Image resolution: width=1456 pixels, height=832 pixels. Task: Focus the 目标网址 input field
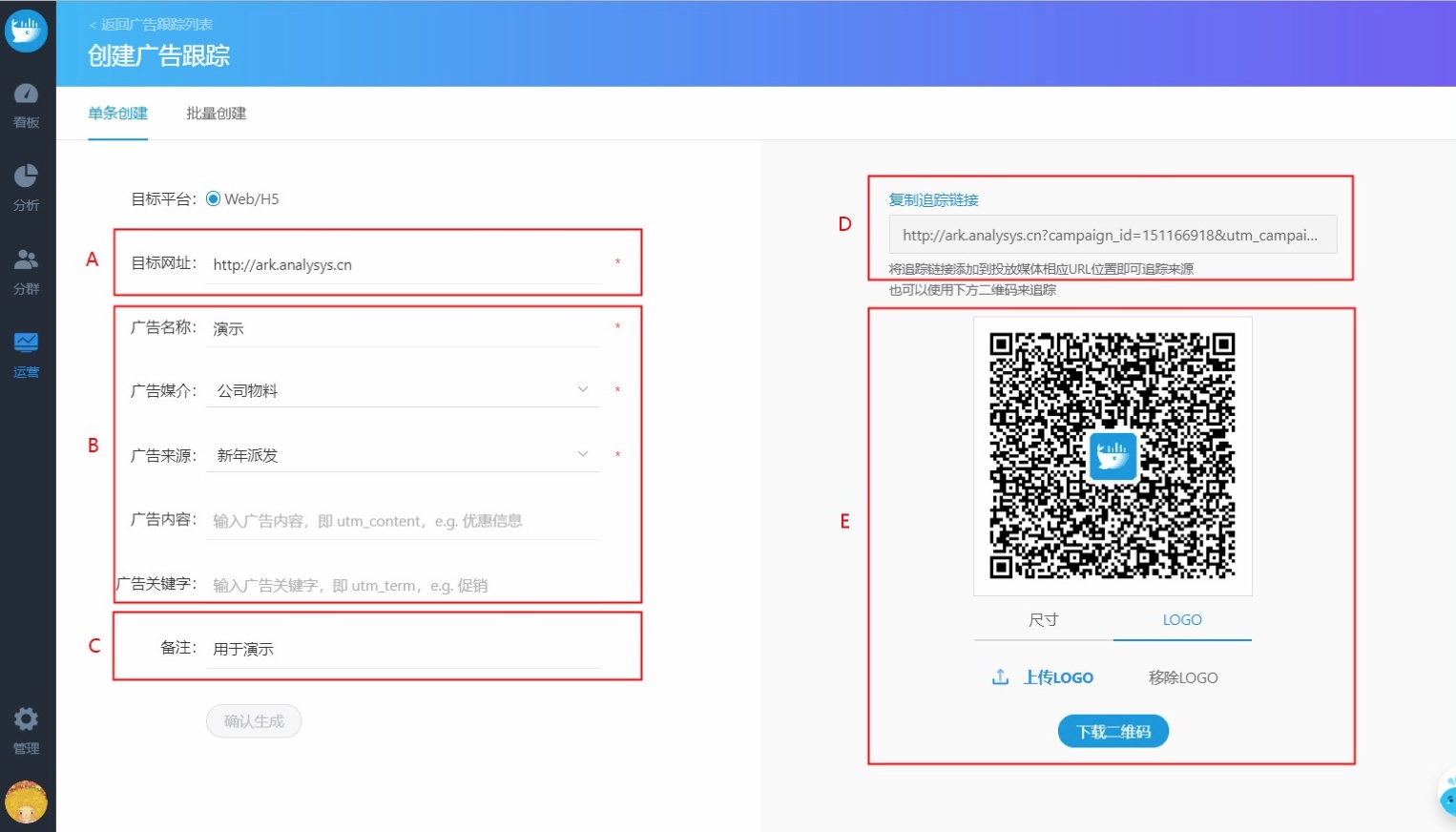[404, 264]
